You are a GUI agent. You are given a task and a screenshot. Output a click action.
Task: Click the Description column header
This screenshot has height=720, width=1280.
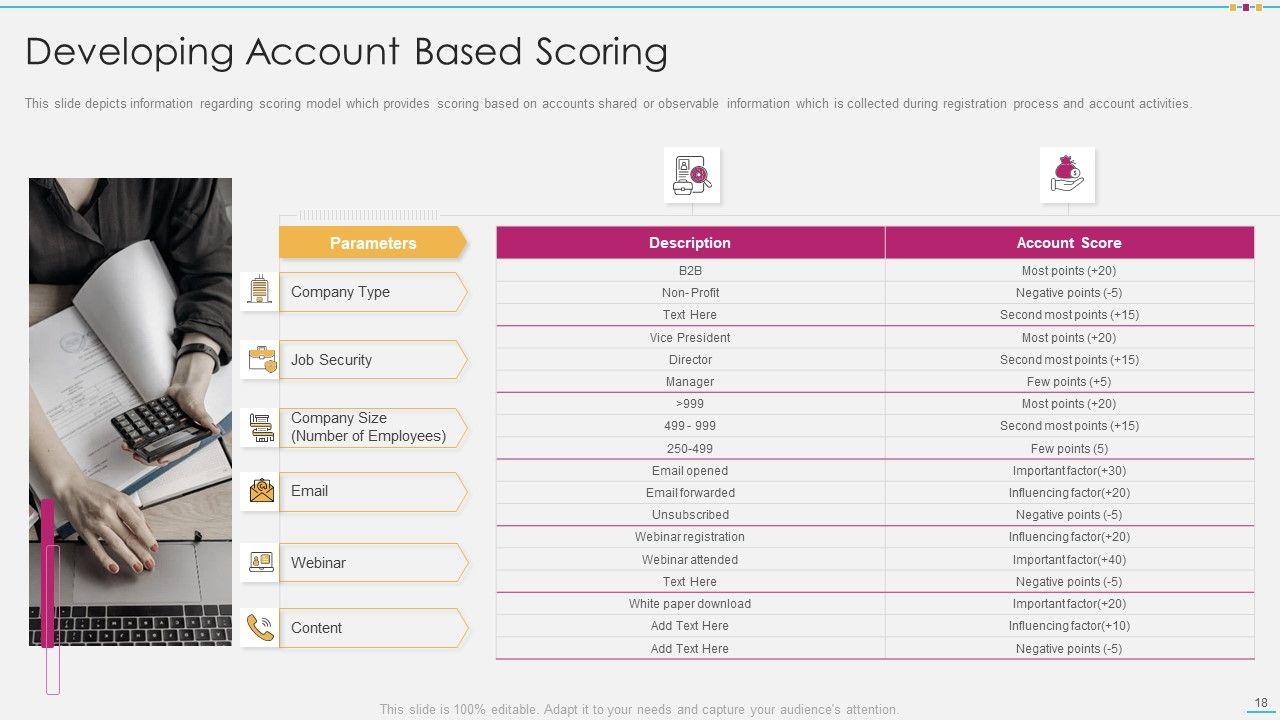[x=689, y=243]
